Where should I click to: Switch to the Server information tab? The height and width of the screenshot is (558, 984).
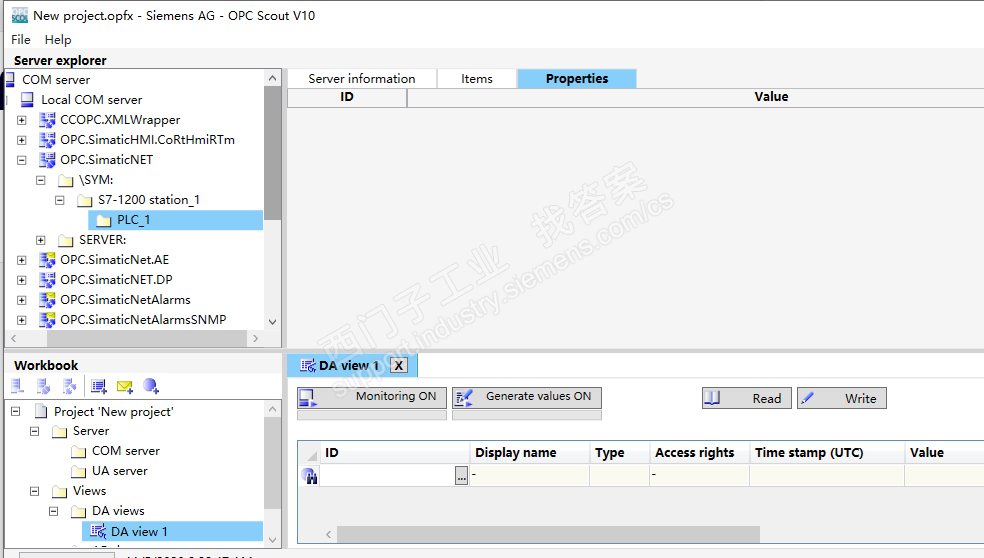(x=361, y=78)
